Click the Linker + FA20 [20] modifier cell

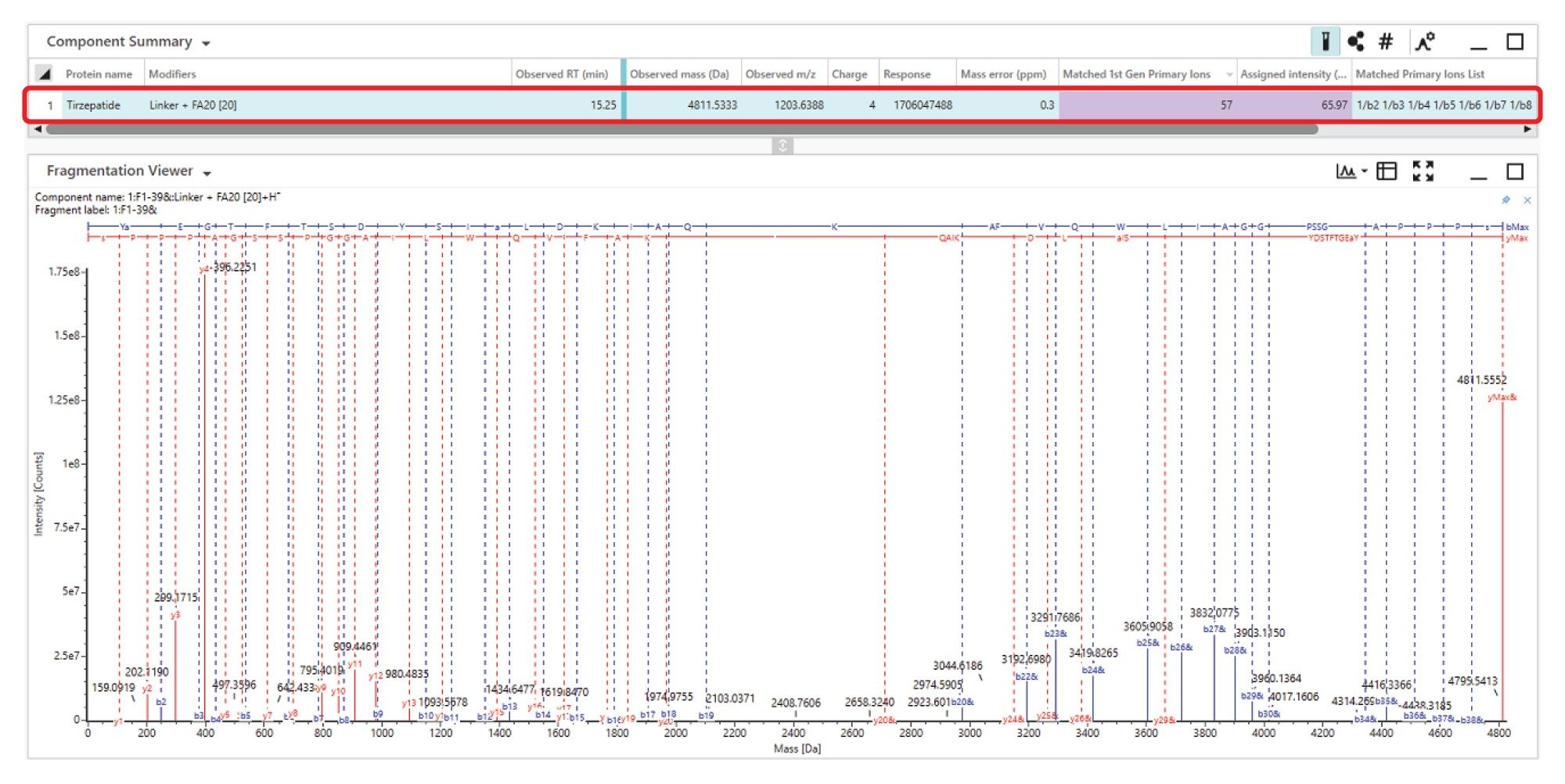click(x=193, y=105)
